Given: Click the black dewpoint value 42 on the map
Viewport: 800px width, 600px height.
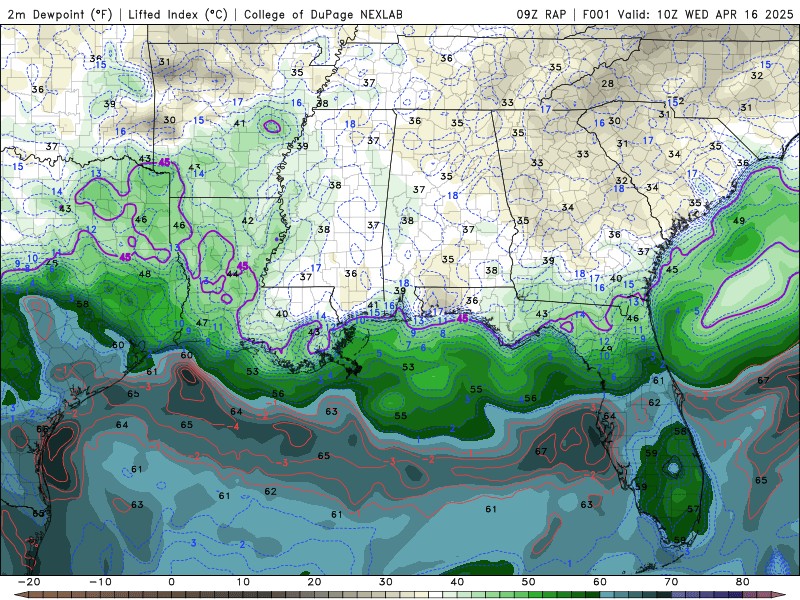Looking at the screenshot, I should pyautogui.click(x=247, y=221).
